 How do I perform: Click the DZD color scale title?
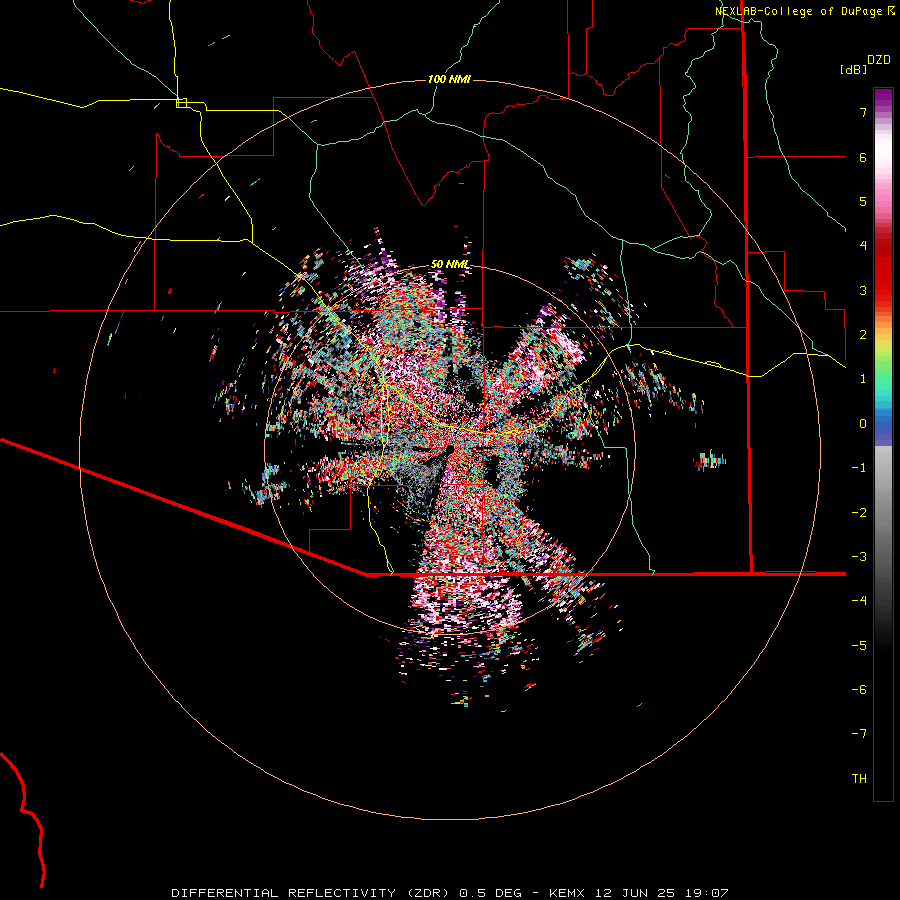coord(879,60)
